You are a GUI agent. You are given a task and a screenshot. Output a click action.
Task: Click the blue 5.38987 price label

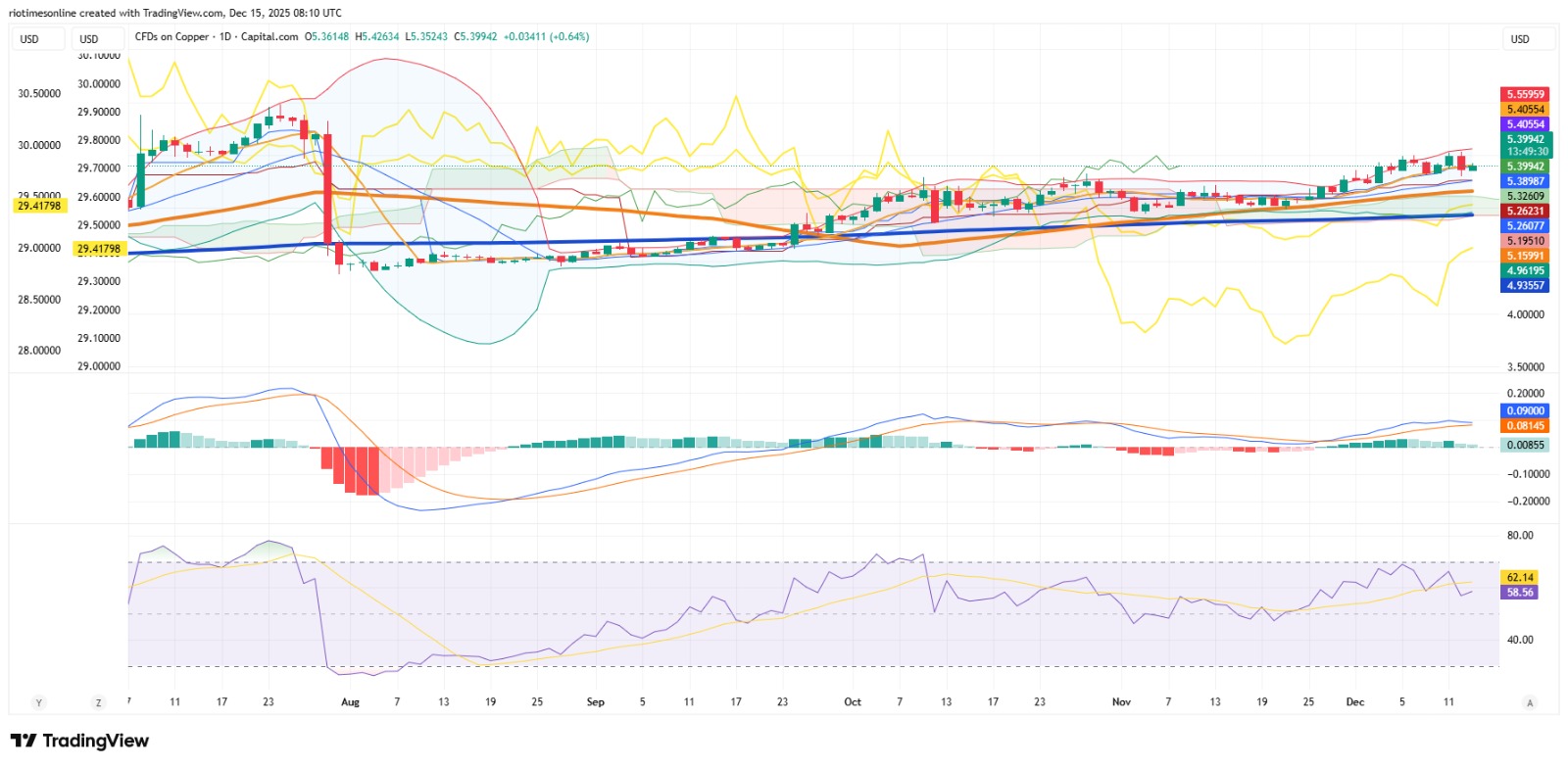click(x=1525, y=181)
